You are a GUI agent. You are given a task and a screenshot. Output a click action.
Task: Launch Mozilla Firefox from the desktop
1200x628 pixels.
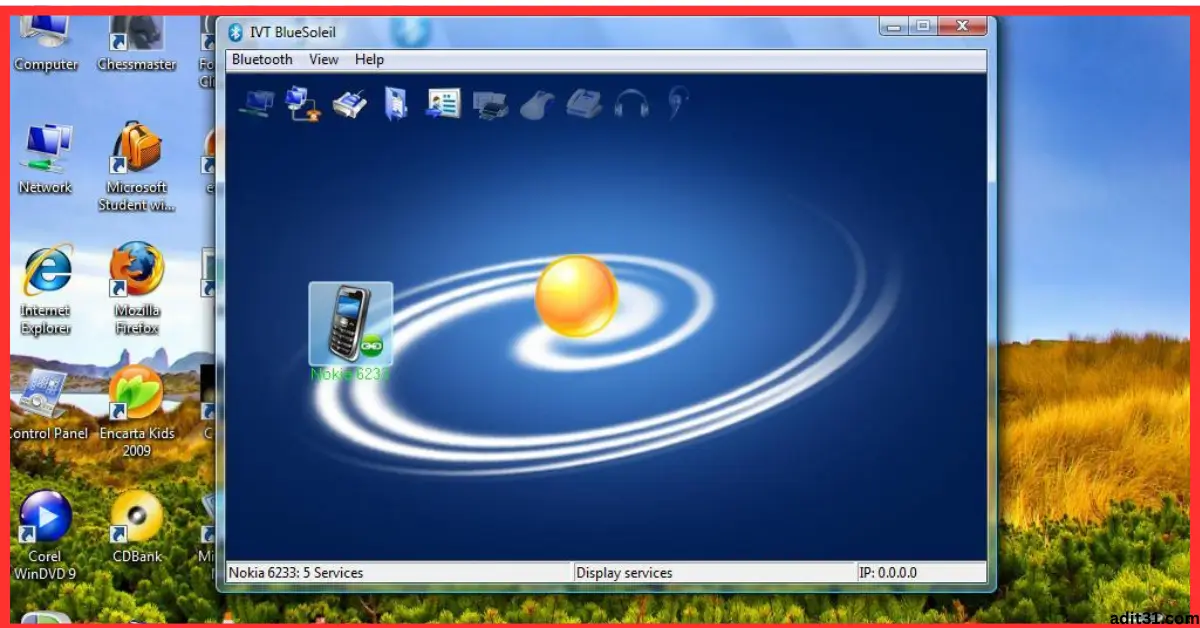137,289
